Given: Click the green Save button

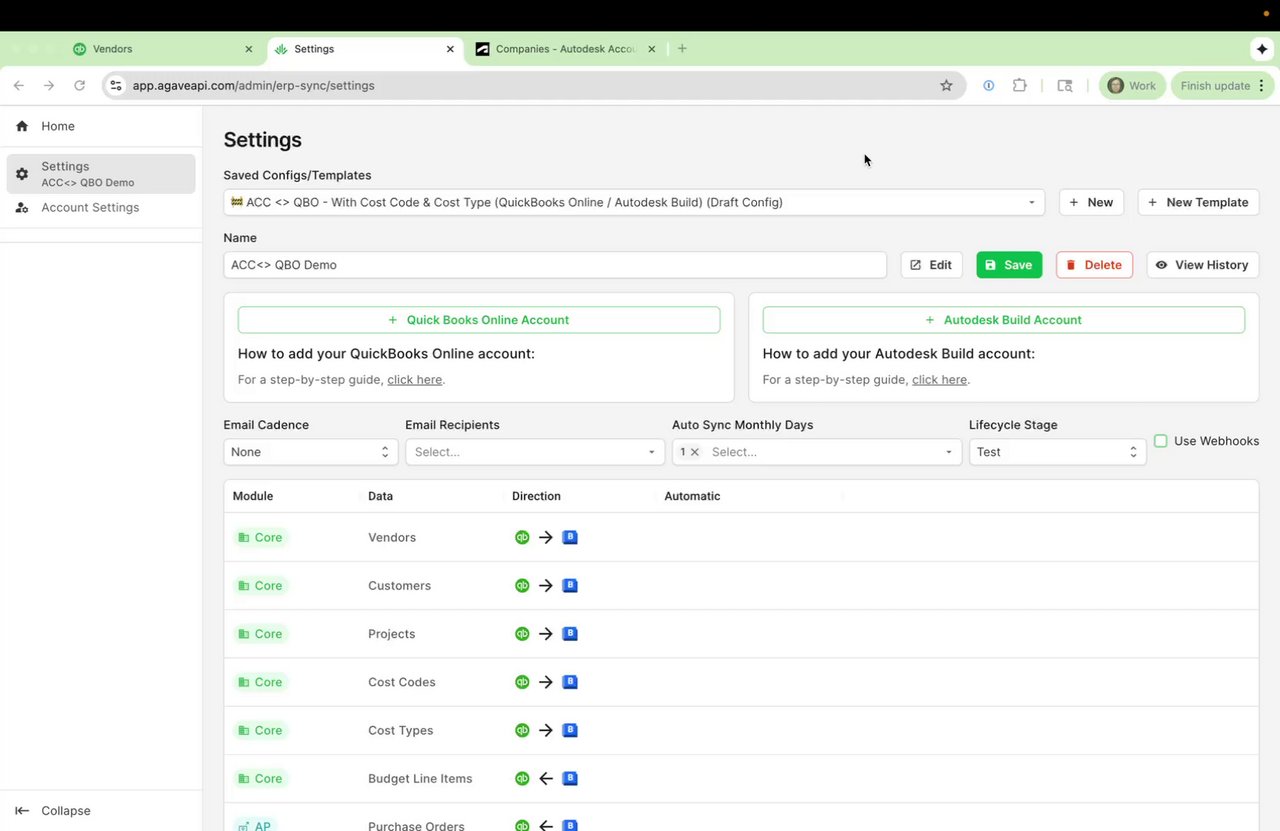Looking at the screenshot, I should 1009,265.
